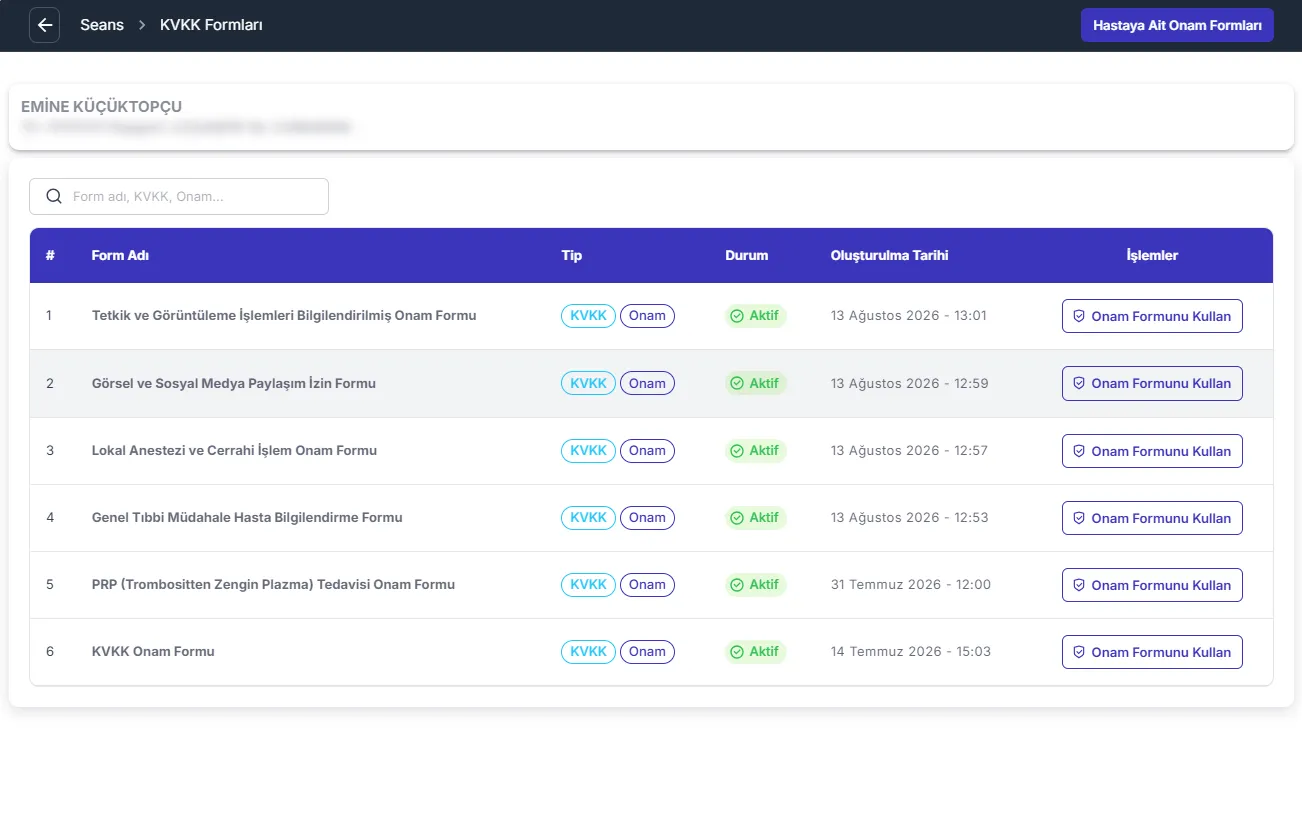Click the Aktif status in the PRP Tedavisi row
Screen dimensions: 1302x813
756,585
